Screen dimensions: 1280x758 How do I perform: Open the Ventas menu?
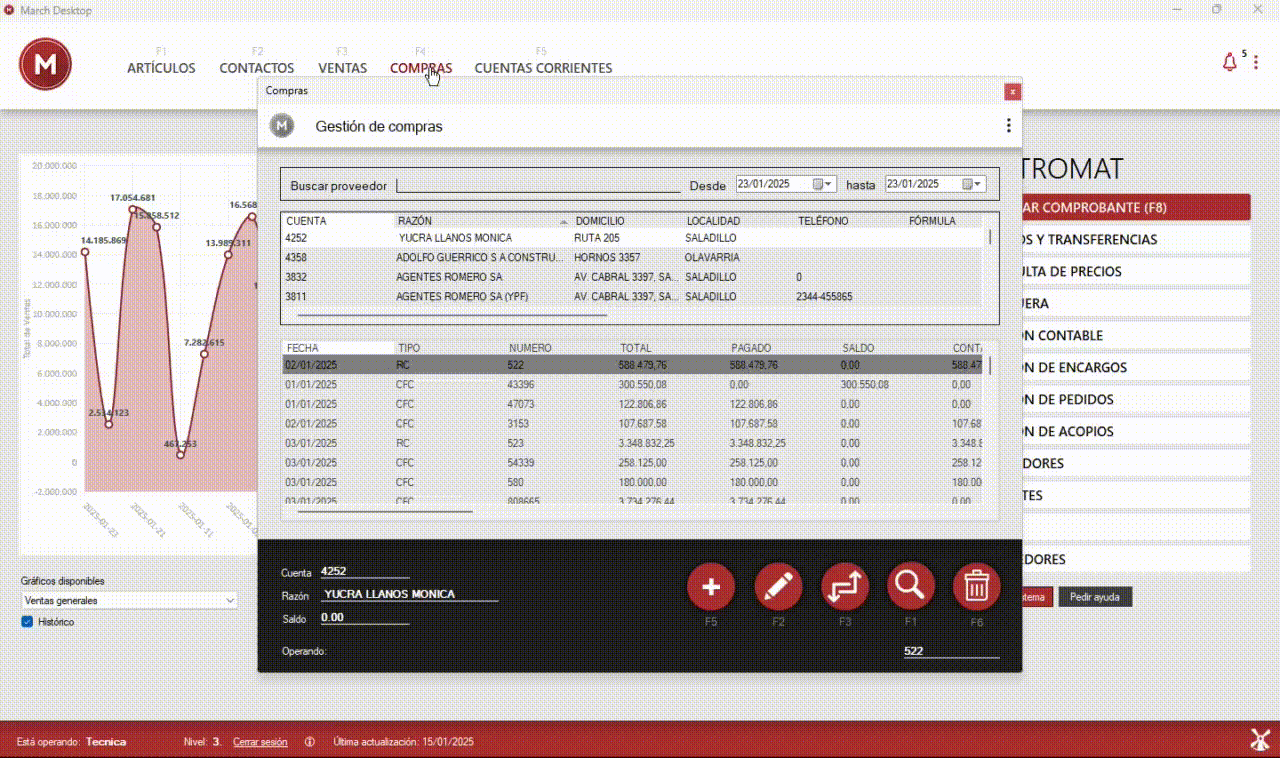[x=342, y=68]
